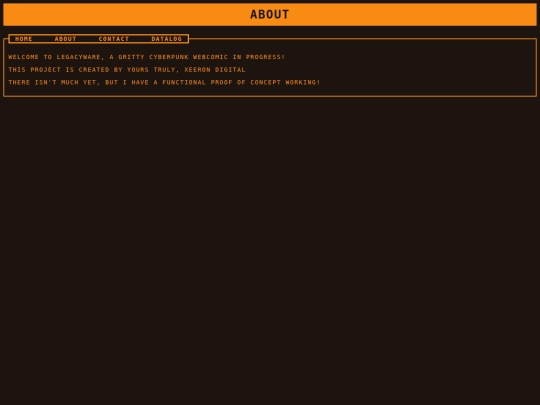Viewport: 540px width, 405px height.
Task: Select the 'WELCOME TO LEGACYWARE' text line
Action: click(x=147, y=57)
